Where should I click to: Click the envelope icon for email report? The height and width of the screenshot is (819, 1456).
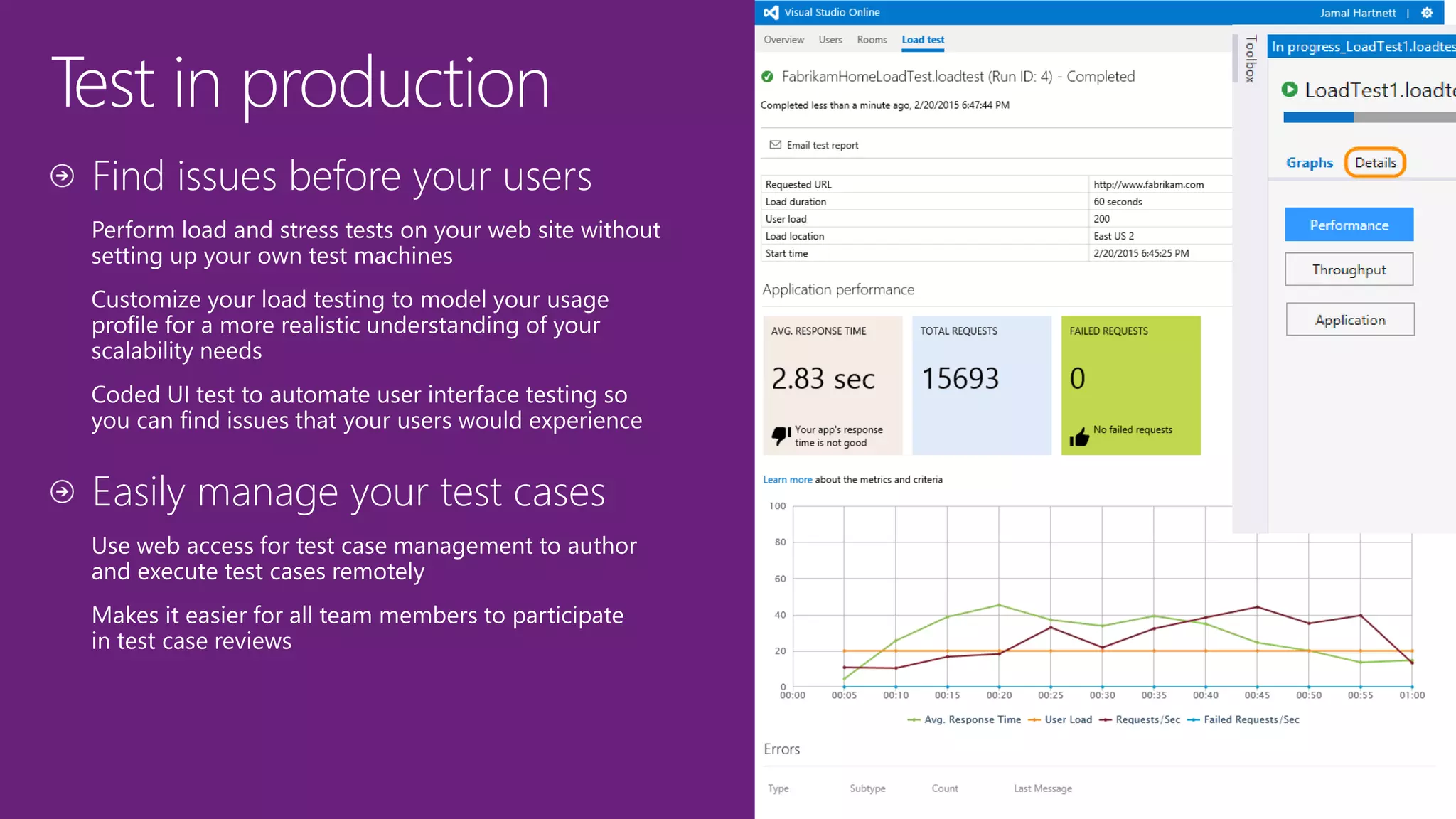pos(775,145)
